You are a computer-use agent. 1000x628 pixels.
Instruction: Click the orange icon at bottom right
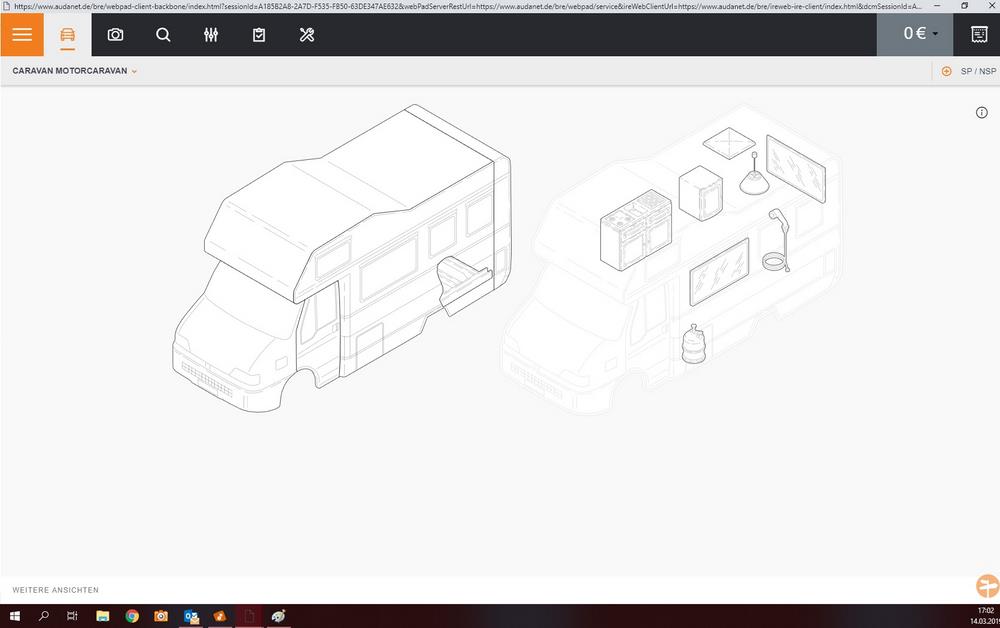point(986,585)
